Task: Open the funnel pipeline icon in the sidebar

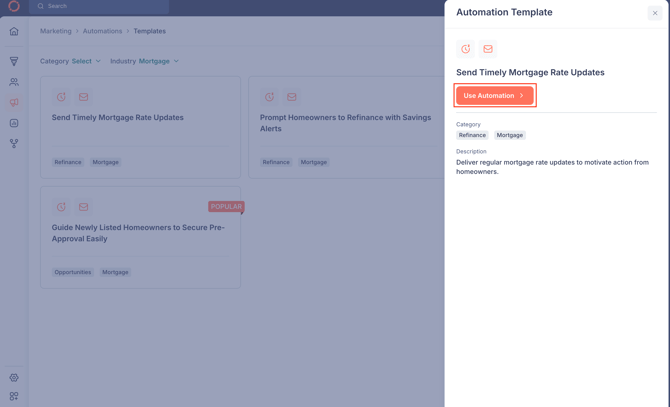Action: (14, 61)
